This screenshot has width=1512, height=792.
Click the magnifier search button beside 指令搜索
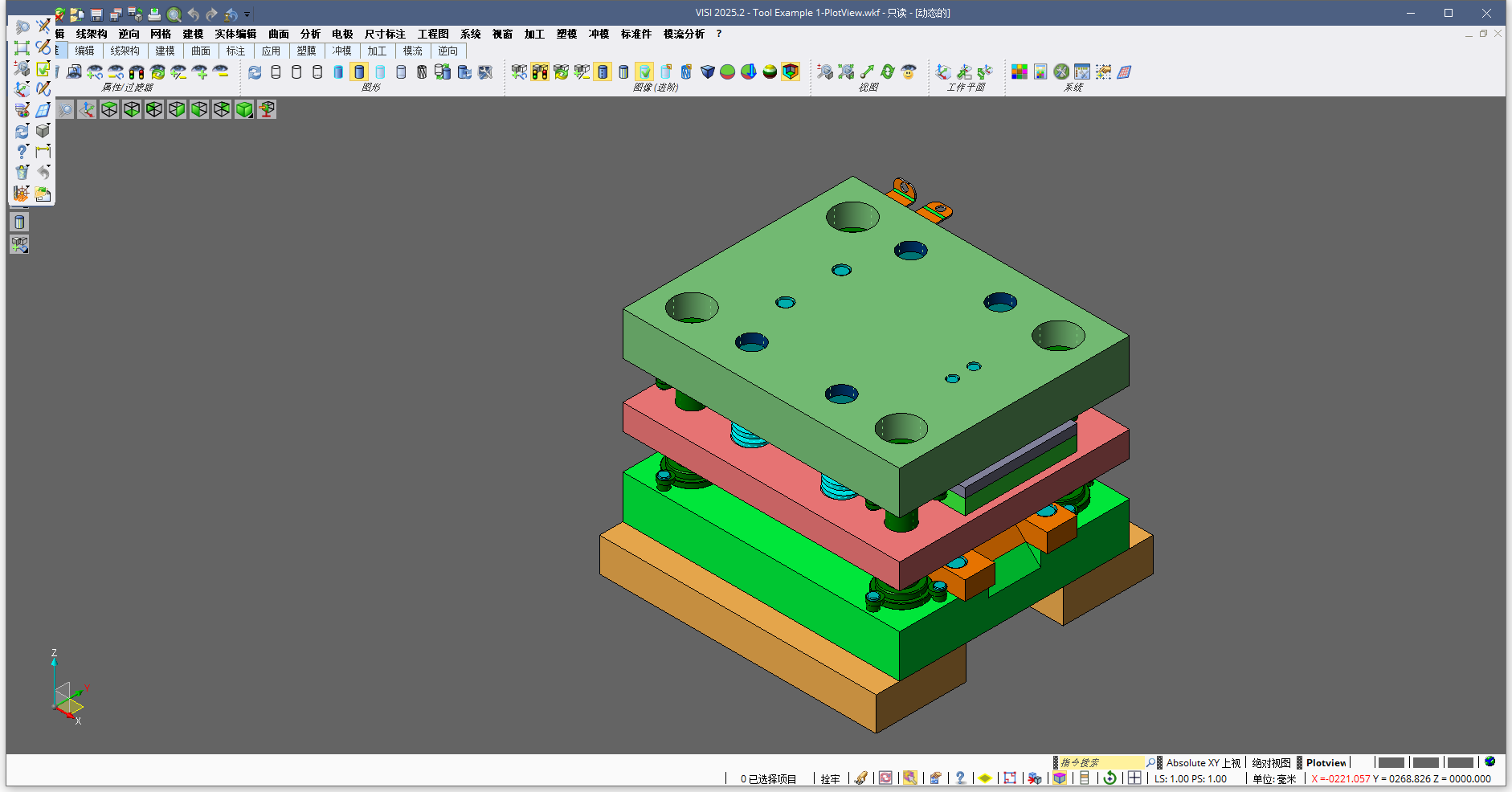tap(1150, 762)
